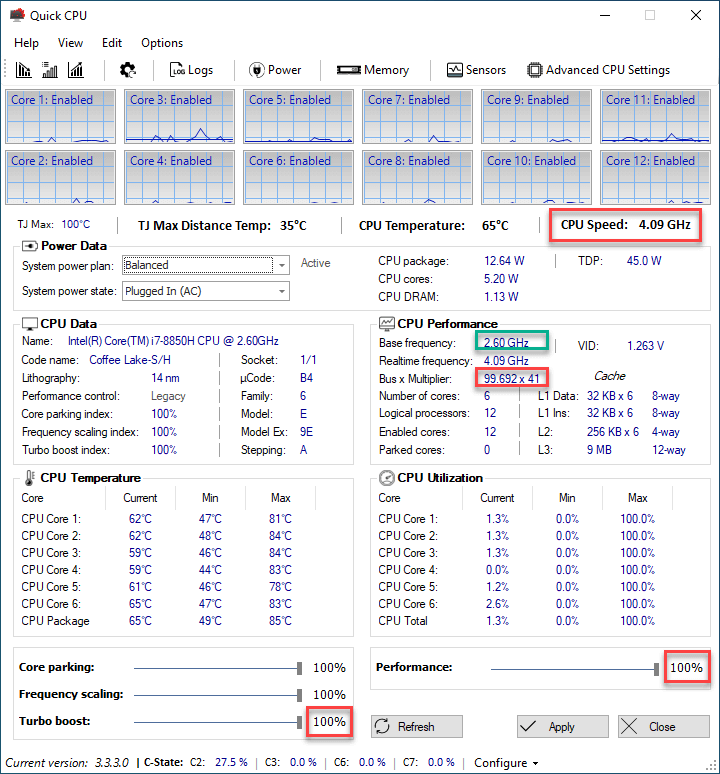The height and width of the screenshot is (774, 720).
Task: Expand the System power state dropdown
Action: coord(282,292)
